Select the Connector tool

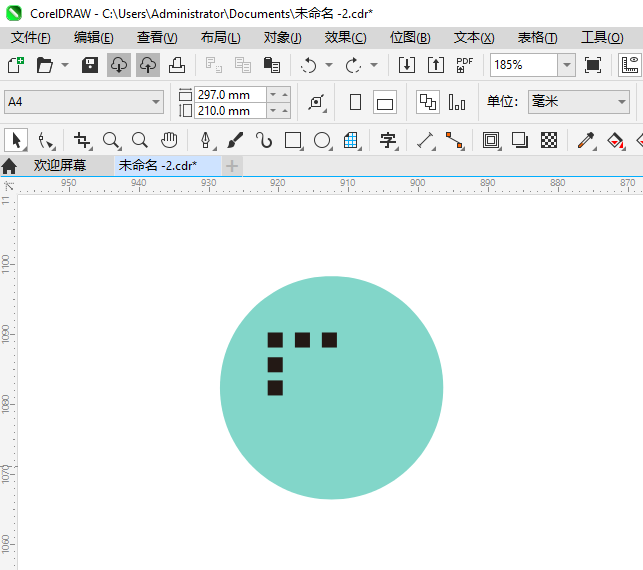point(454,141)
